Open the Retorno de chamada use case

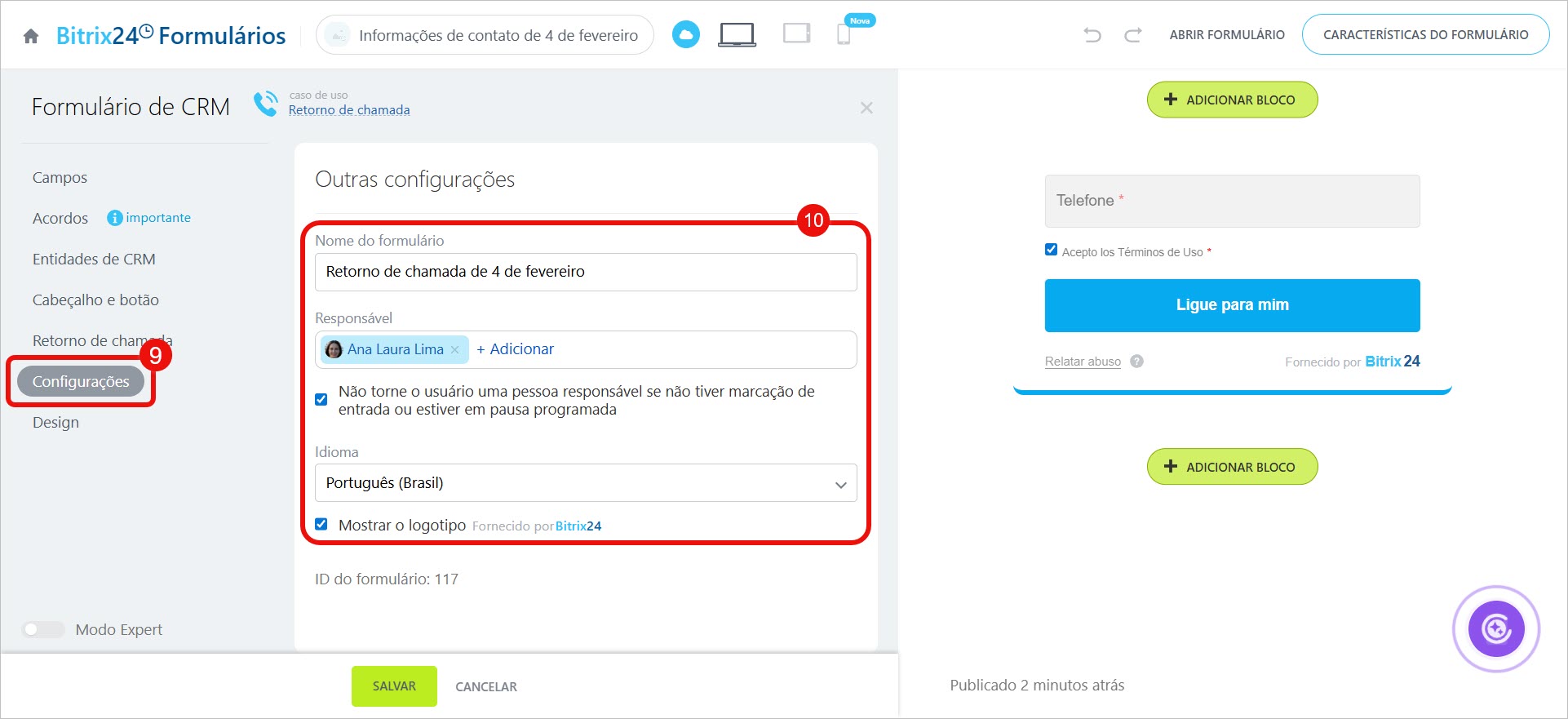click(x=349, y=110)
